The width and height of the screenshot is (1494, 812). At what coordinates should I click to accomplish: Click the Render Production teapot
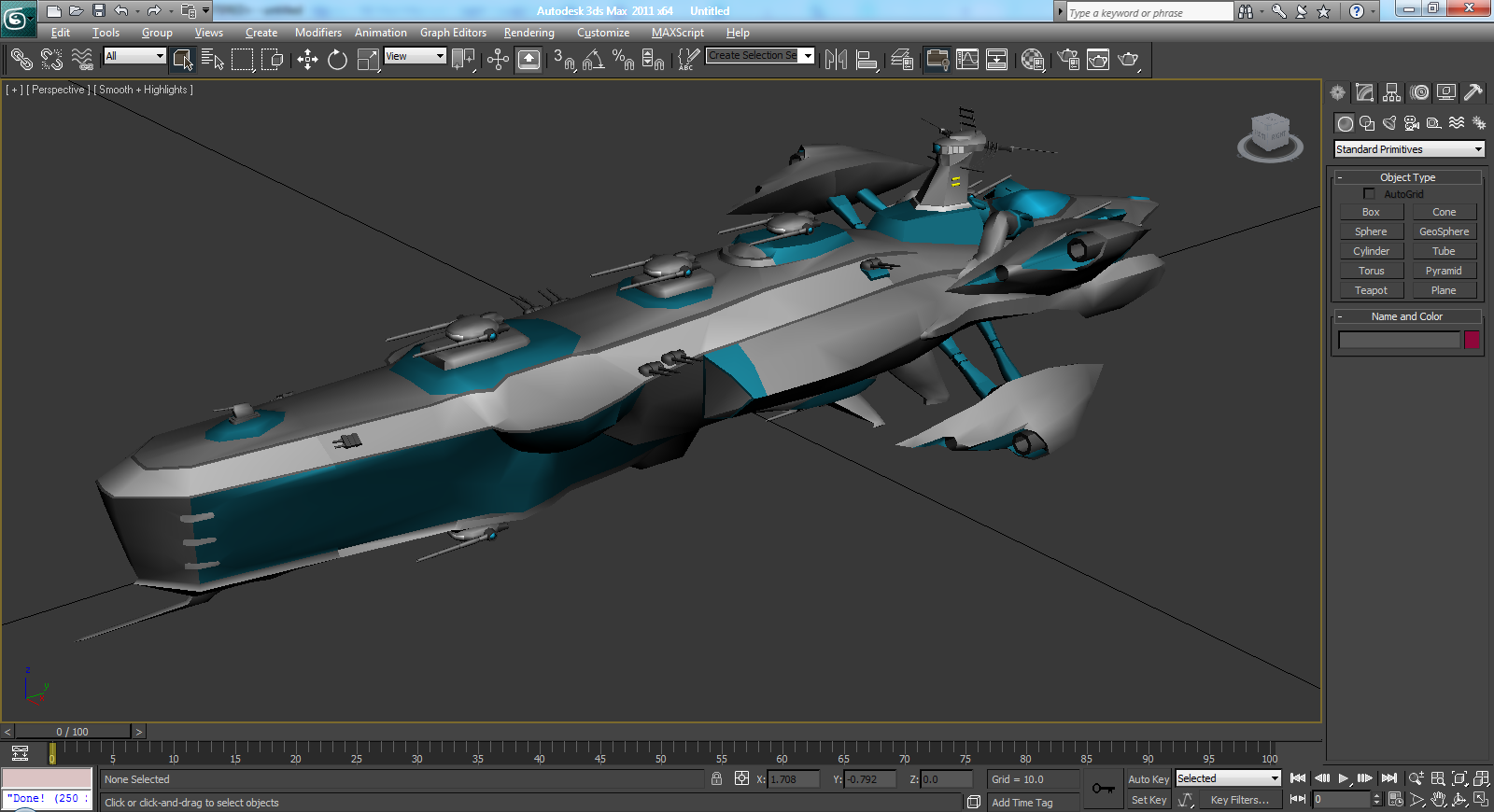pos(1129,60)
